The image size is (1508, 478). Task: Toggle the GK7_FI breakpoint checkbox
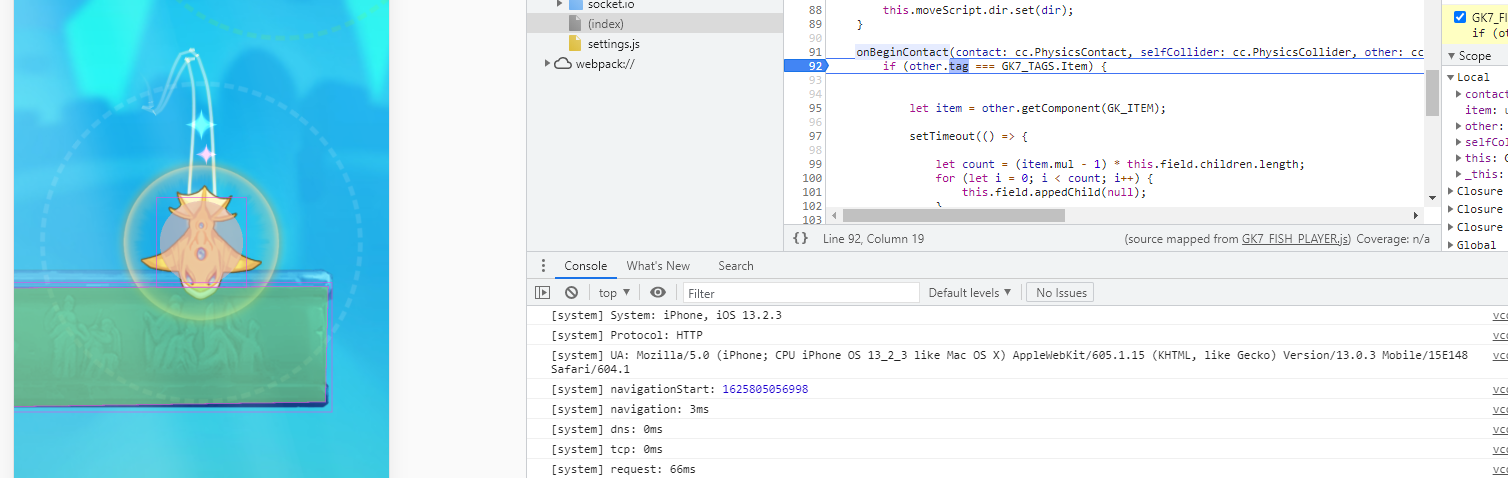[1460, 17]
